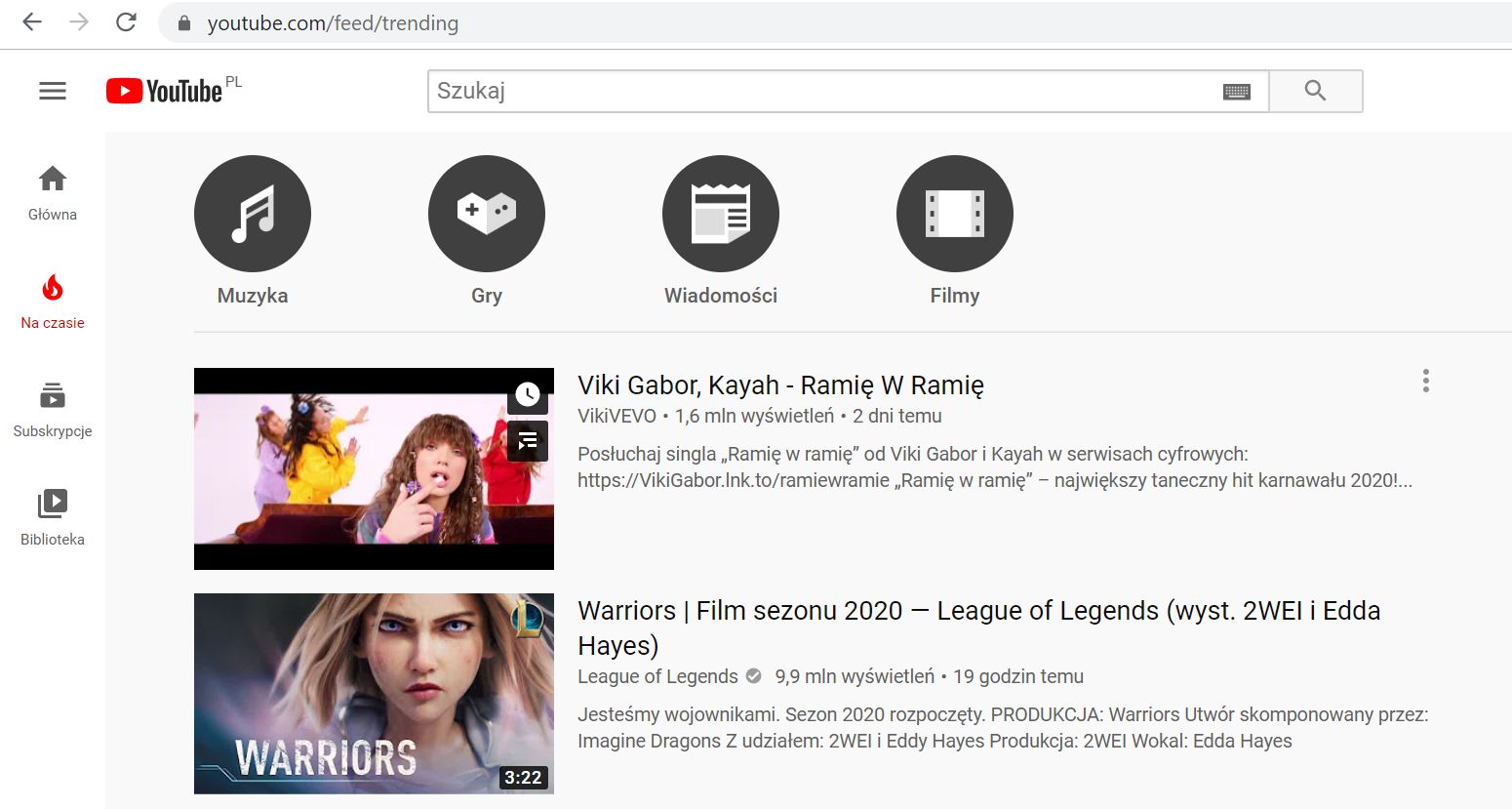Screen dimensions: 1512x809
Task: Click the Viki Gabor video description text
Action: tap(995, 467)
